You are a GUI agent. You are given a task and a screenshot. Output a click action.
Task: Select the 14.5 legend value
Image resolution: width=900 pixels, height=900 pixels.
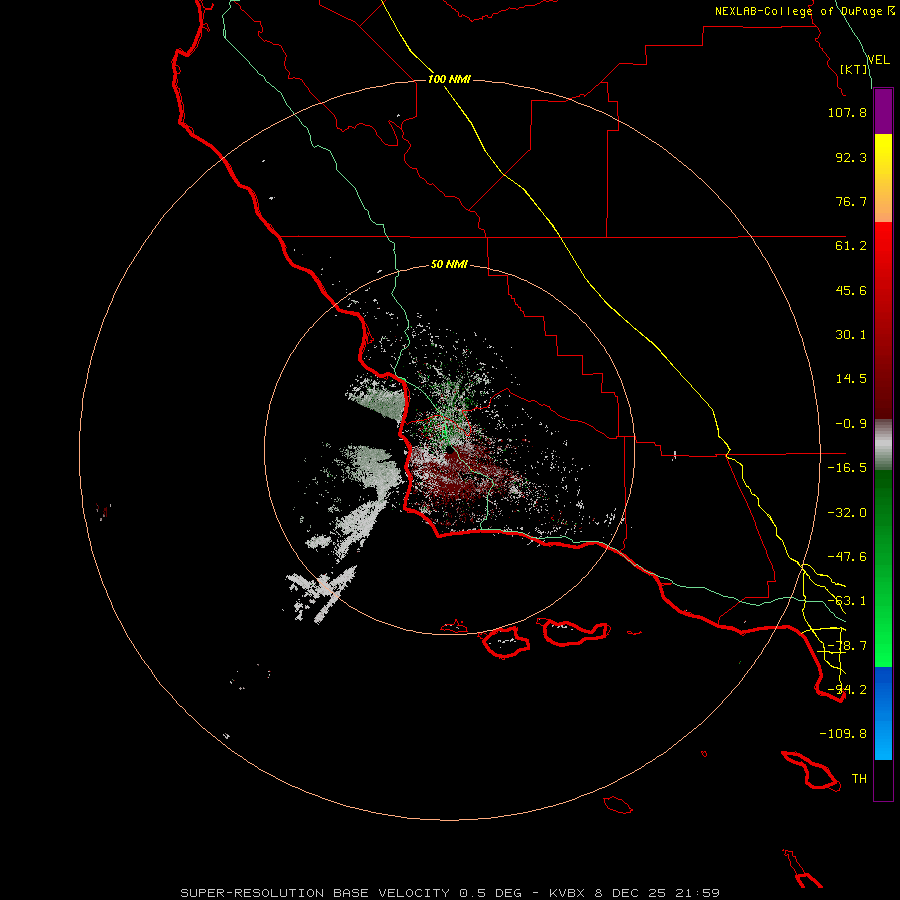pos(851,379)
